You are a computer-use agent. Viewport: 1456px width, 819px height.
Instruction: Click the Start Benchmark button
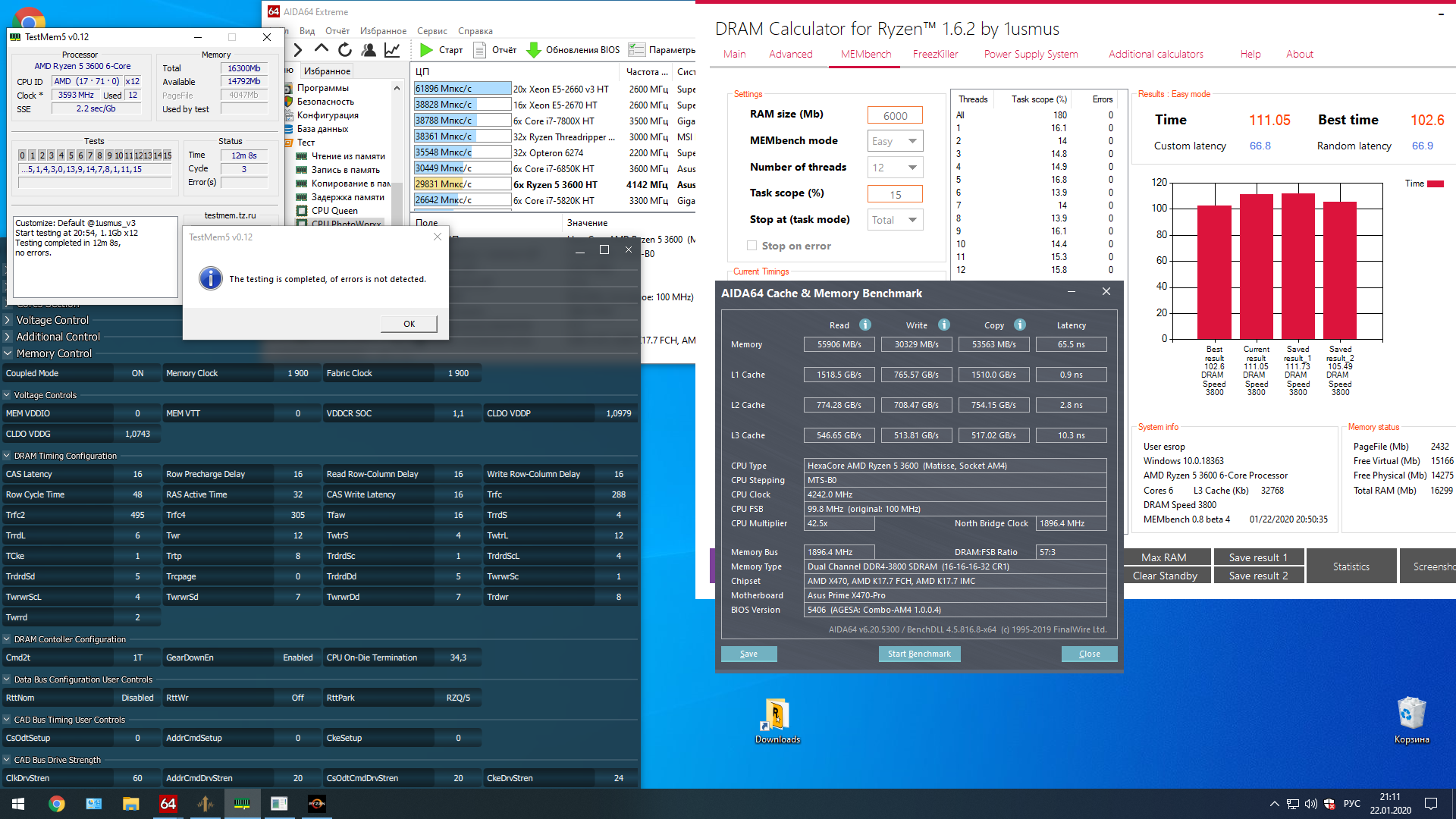click(919, 654)
